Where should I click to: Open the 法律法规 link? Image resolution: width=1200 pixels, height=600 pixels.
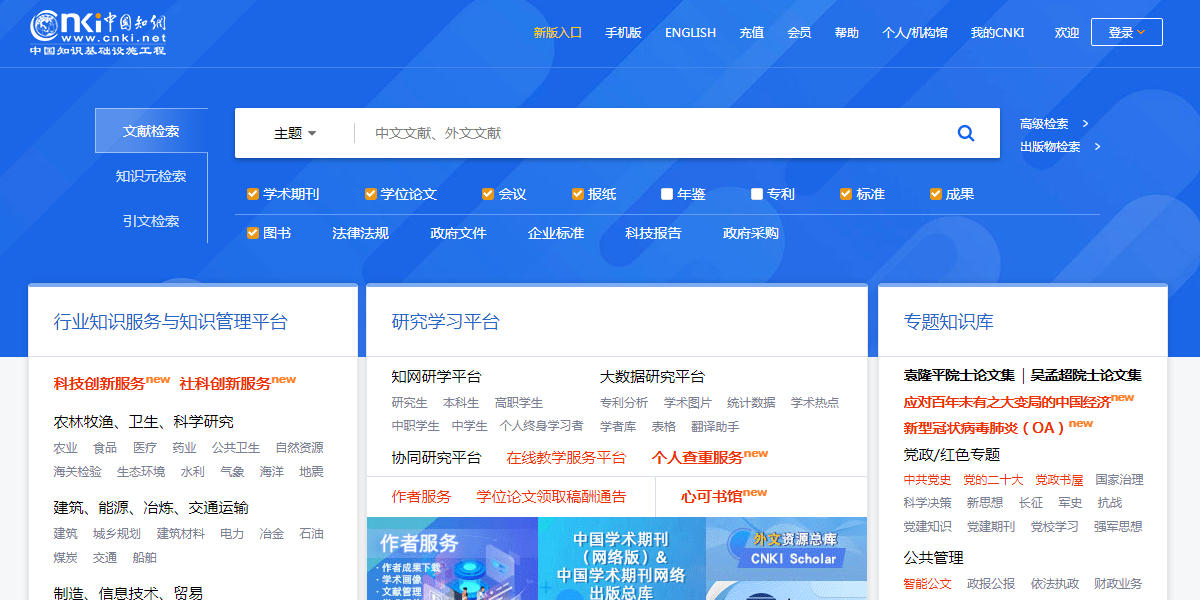pos(360,233)
